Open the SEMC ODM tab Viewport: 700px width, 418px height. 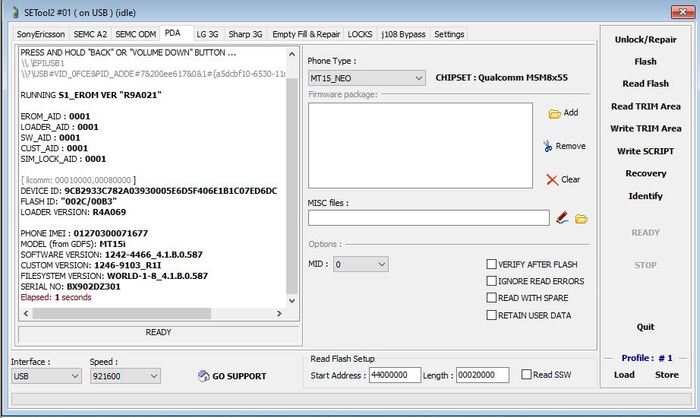(136, 34)
